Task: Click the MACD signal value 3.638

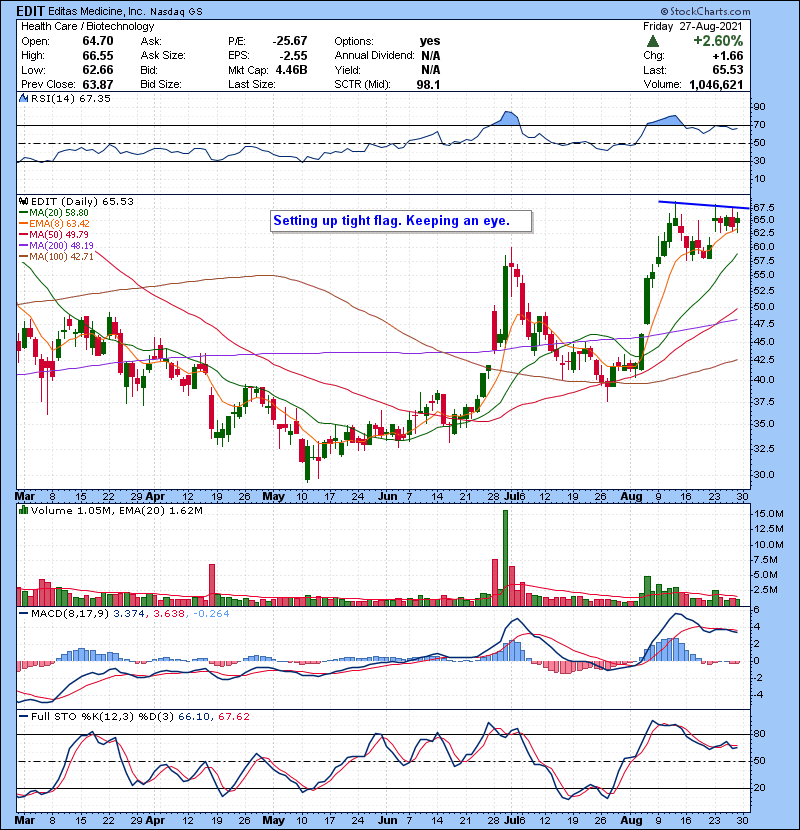Action: [x=169, y=614]
